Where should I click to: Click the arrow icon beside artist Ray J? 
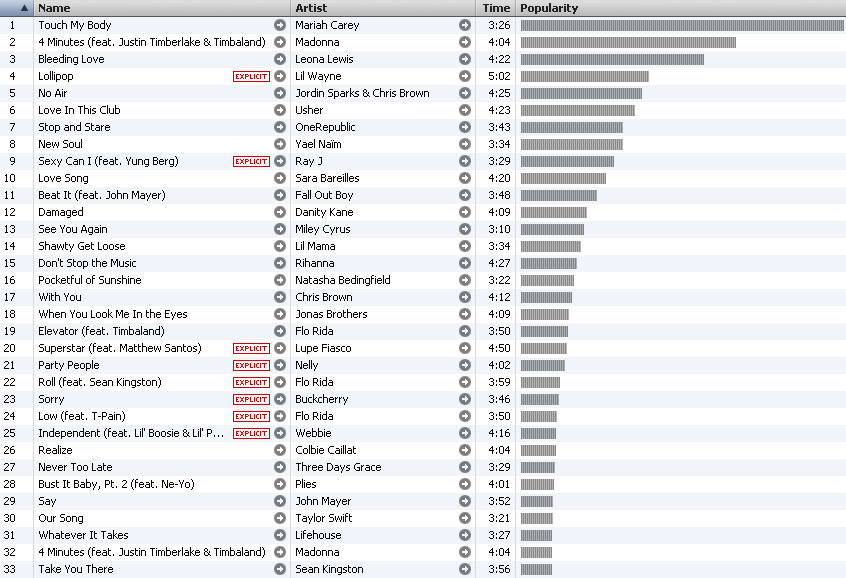(x=465, y=161)
